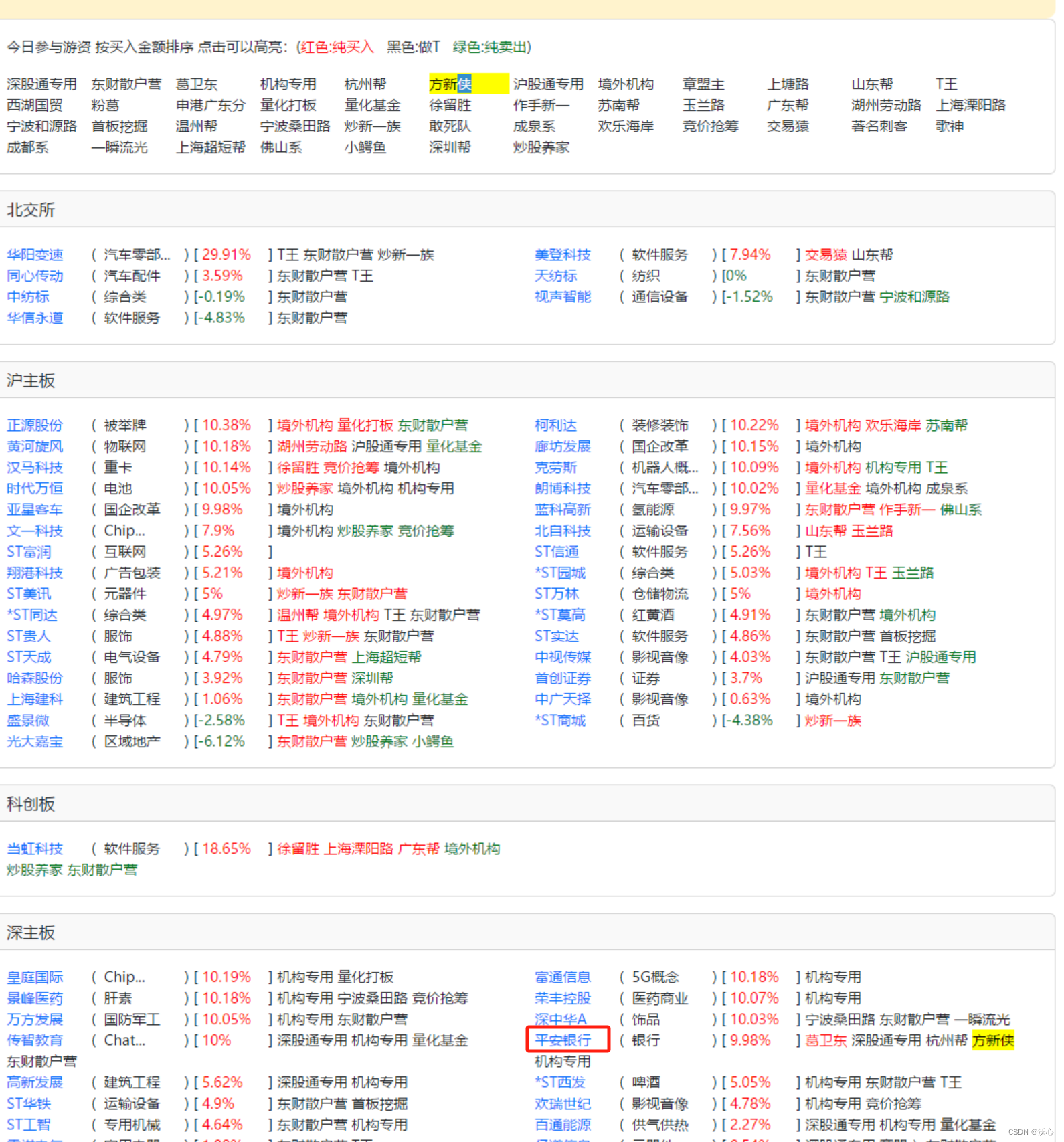Open the 美登科技 stock link
The height and width of the screenshot is (1142, 1064).
(563, 255)
